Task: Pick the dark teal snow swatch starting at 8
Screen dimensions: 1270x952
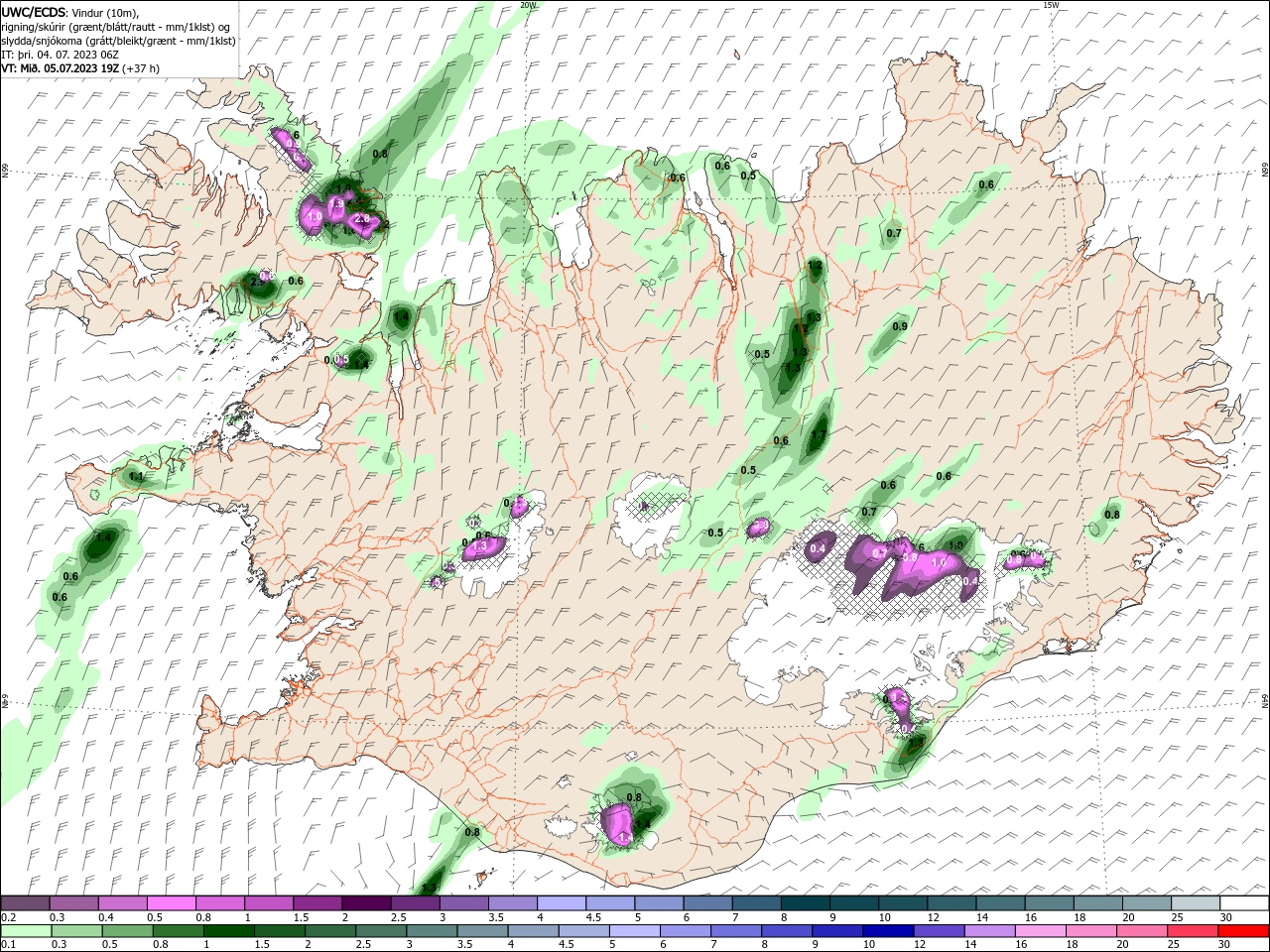Action: pos(805,902)
